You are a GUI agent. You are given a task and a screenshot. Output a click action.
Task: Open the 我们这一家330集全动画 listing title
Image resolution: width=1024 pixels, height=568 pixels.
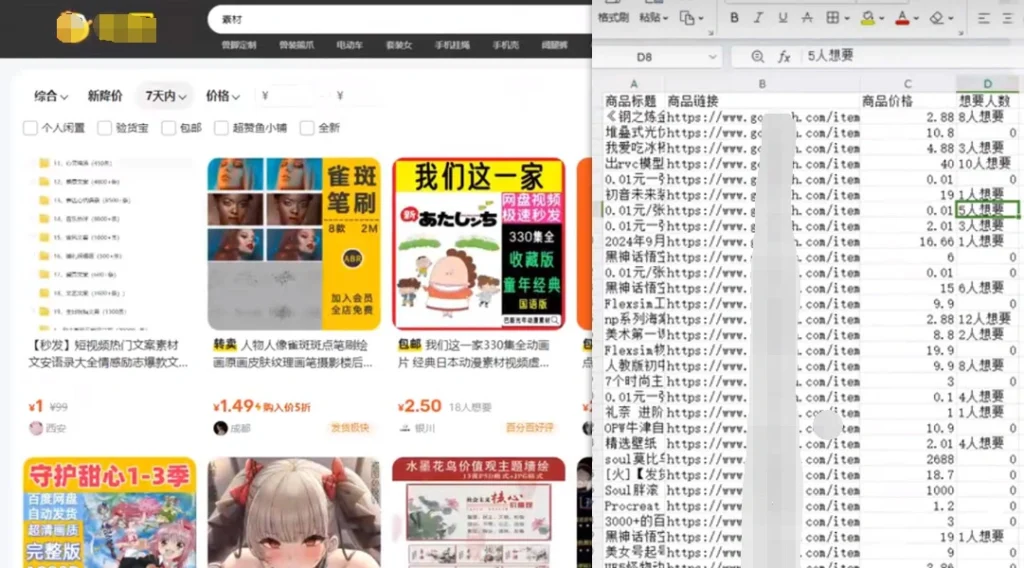pyautogui.click(x=473, y=353)
